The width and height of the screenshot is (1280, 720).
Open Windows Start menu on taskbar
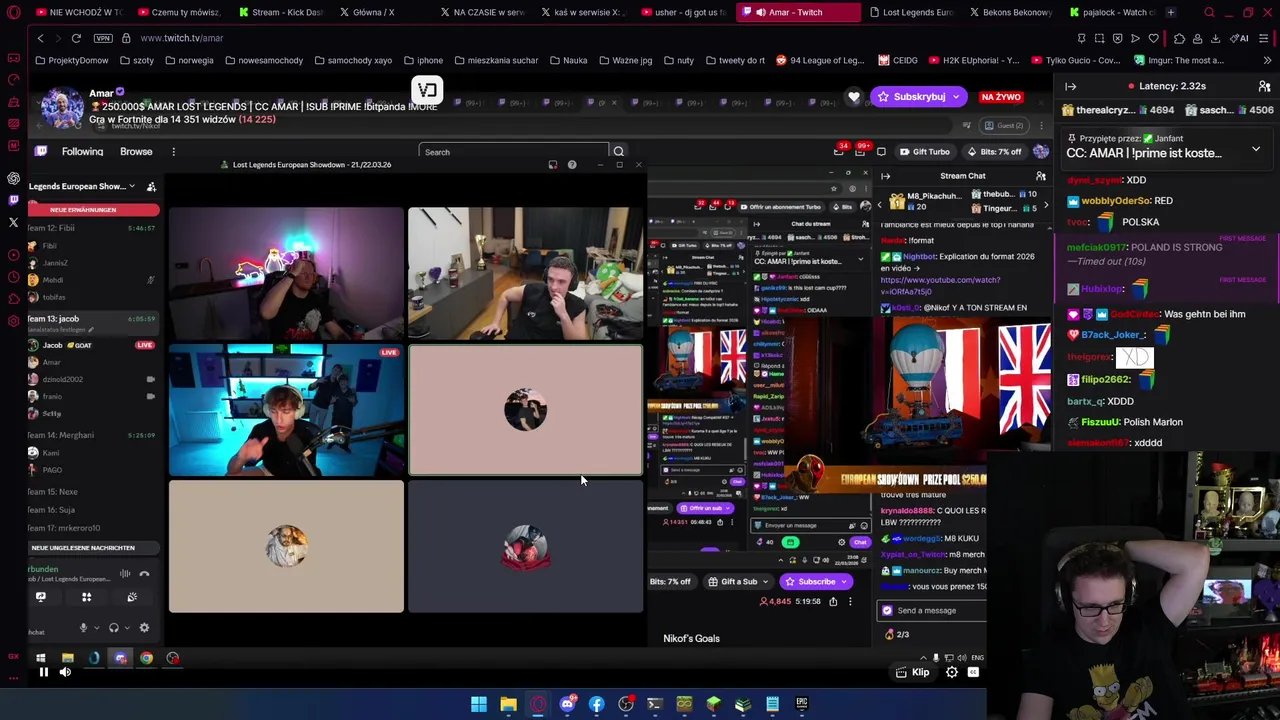pos(479,704)
